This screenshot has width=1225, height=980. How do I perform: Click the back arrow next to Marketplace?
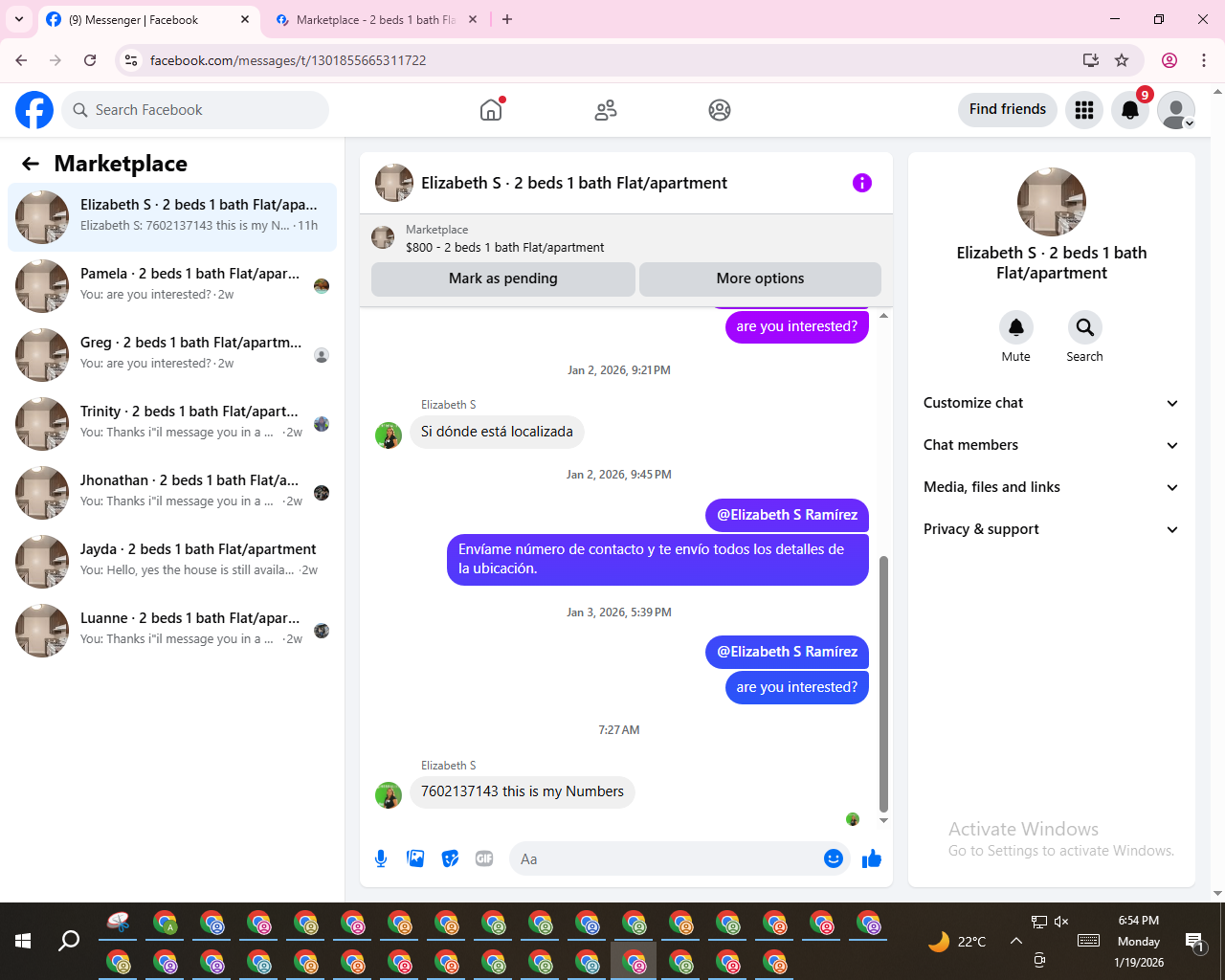click(31, 164)
